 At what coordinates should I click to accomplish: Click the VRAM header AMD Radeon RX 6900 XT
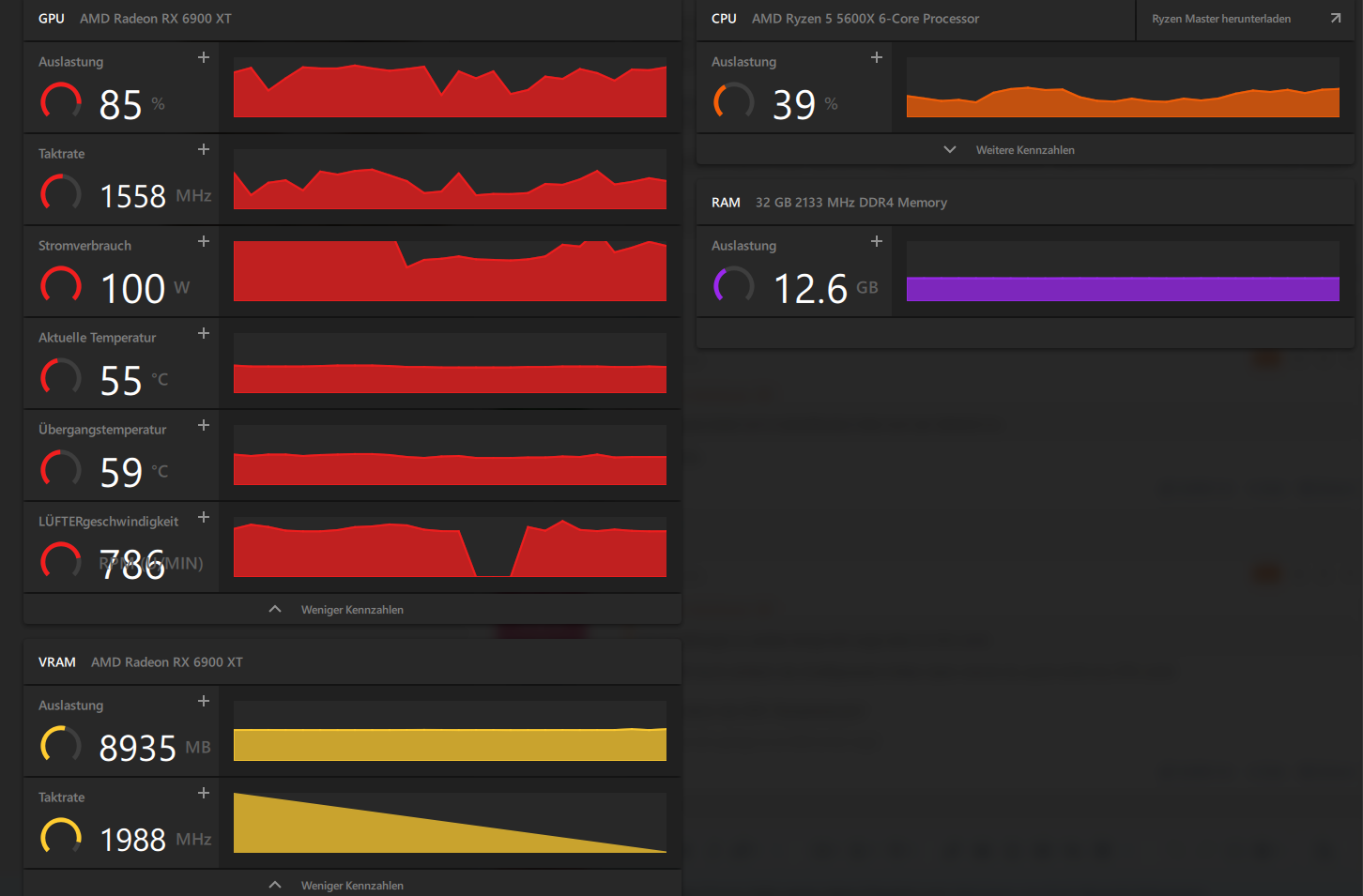(x=167, y=662)
